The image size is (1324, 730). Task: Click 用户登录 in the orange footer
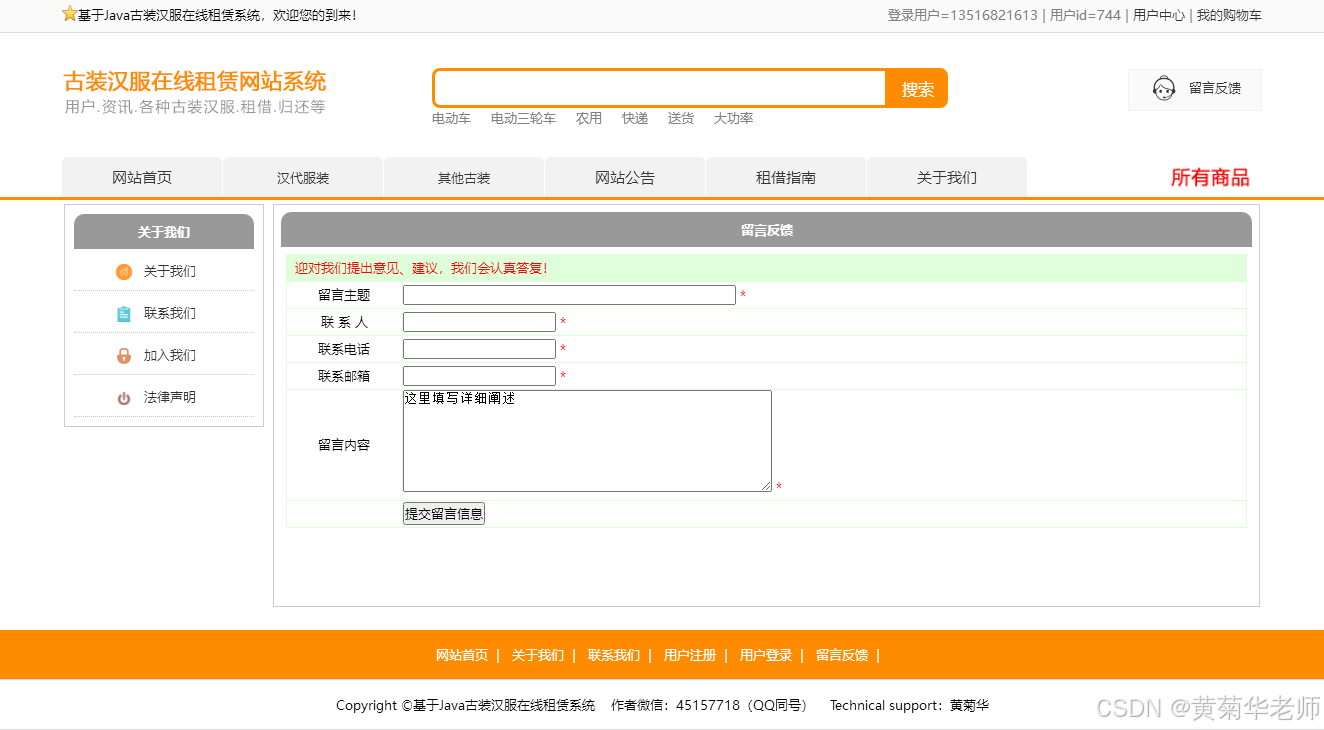pos(766,656)
